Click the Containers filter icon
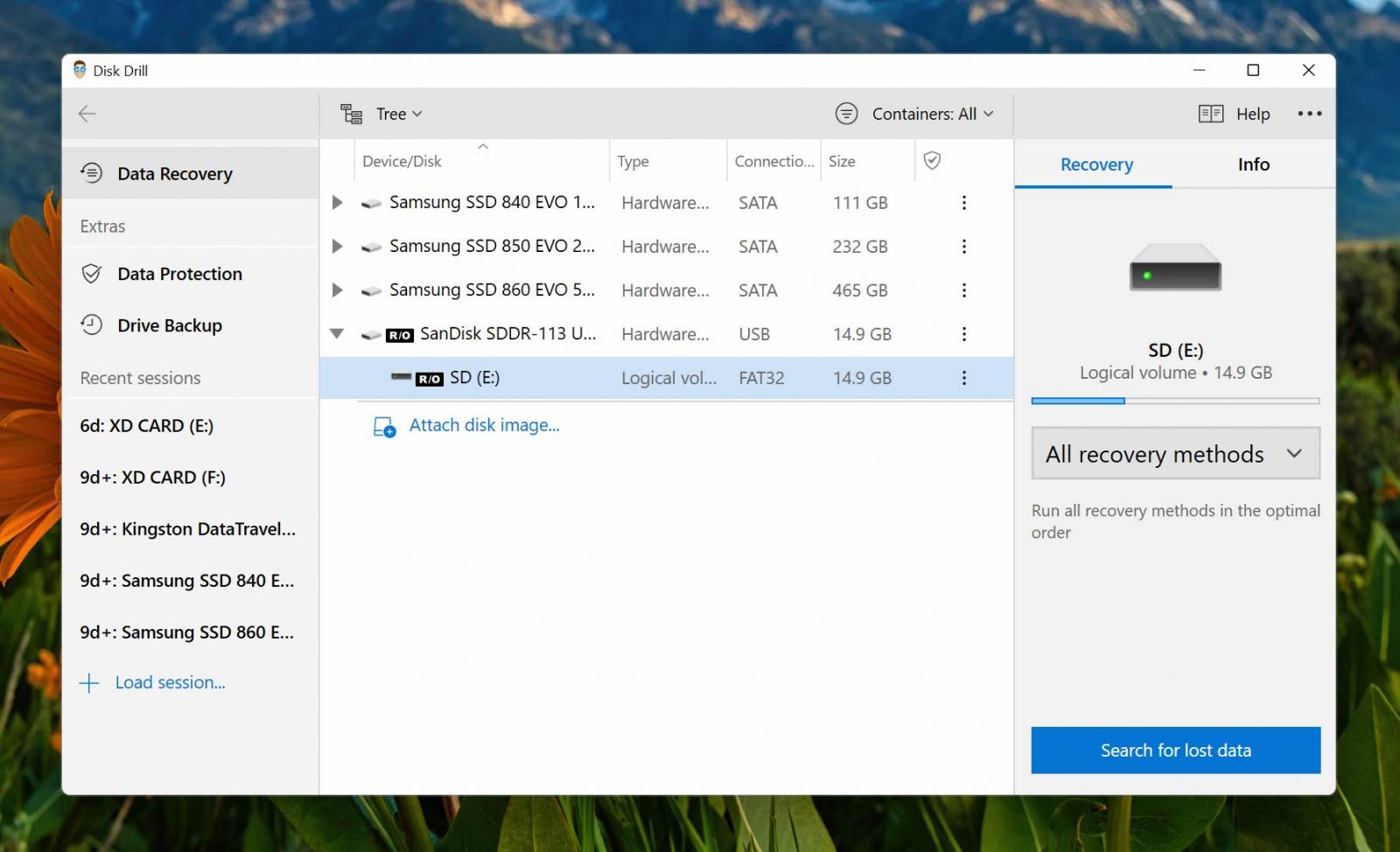Screen dimensions: 1400x852 (845, 113)
